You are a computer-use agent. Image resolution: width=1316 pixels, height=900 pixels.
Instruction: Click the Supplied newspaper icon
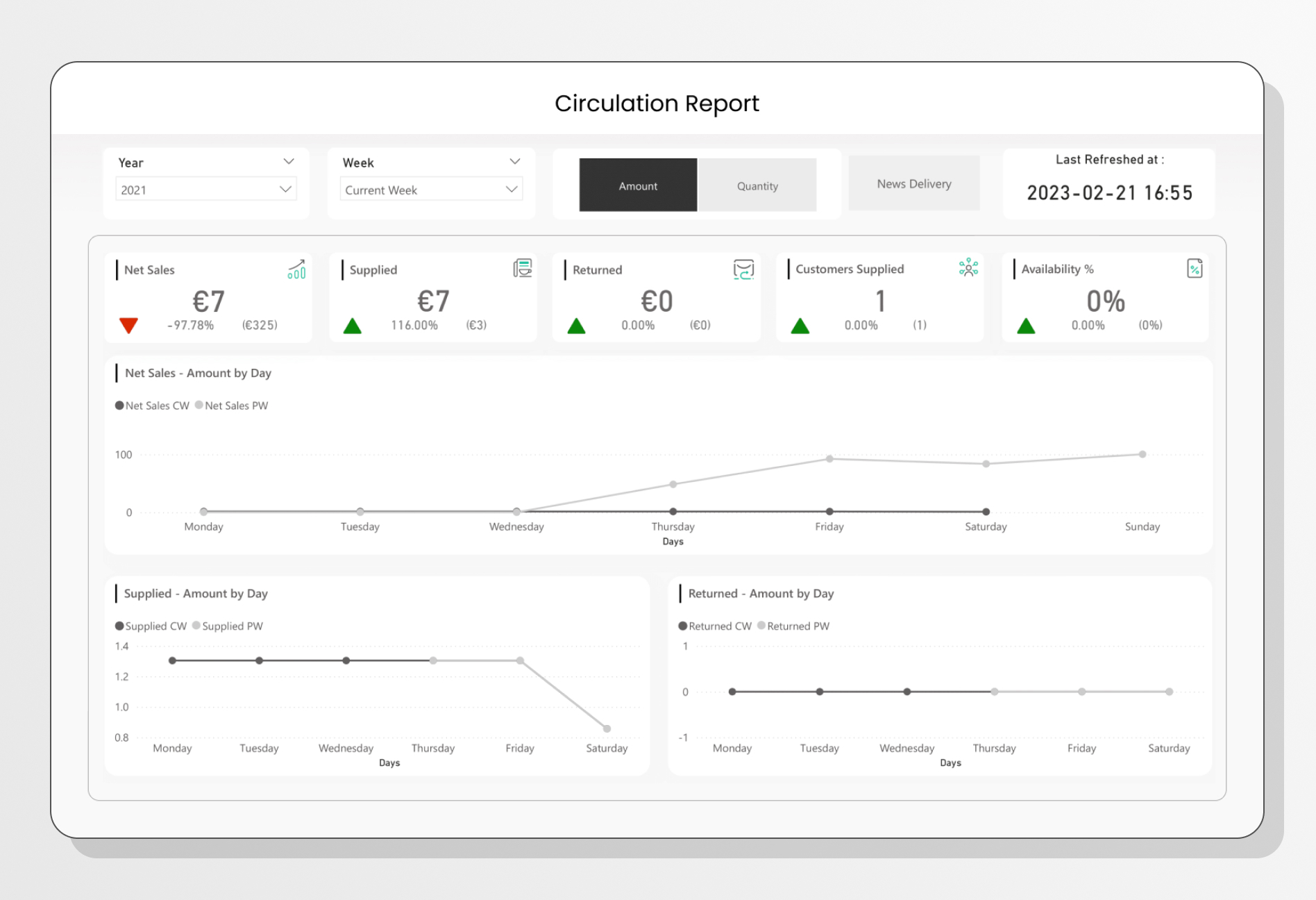(523, 268)
